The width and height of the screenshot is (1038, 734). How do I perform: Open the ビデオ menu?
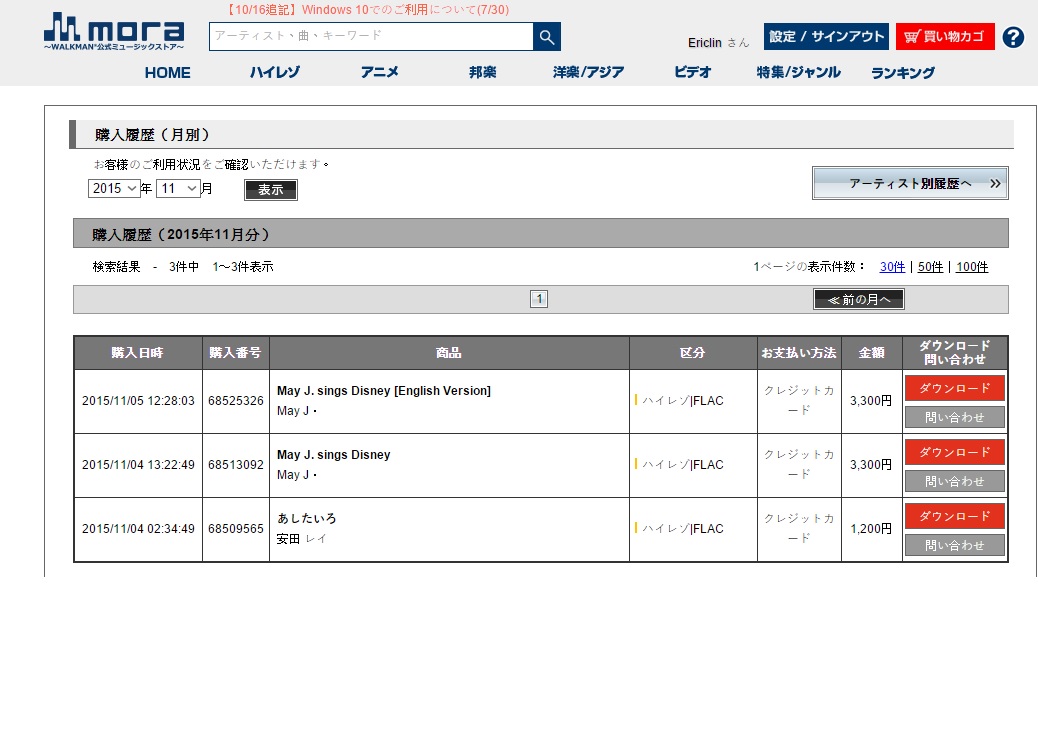pyautogui.click(x=692, y=72)
